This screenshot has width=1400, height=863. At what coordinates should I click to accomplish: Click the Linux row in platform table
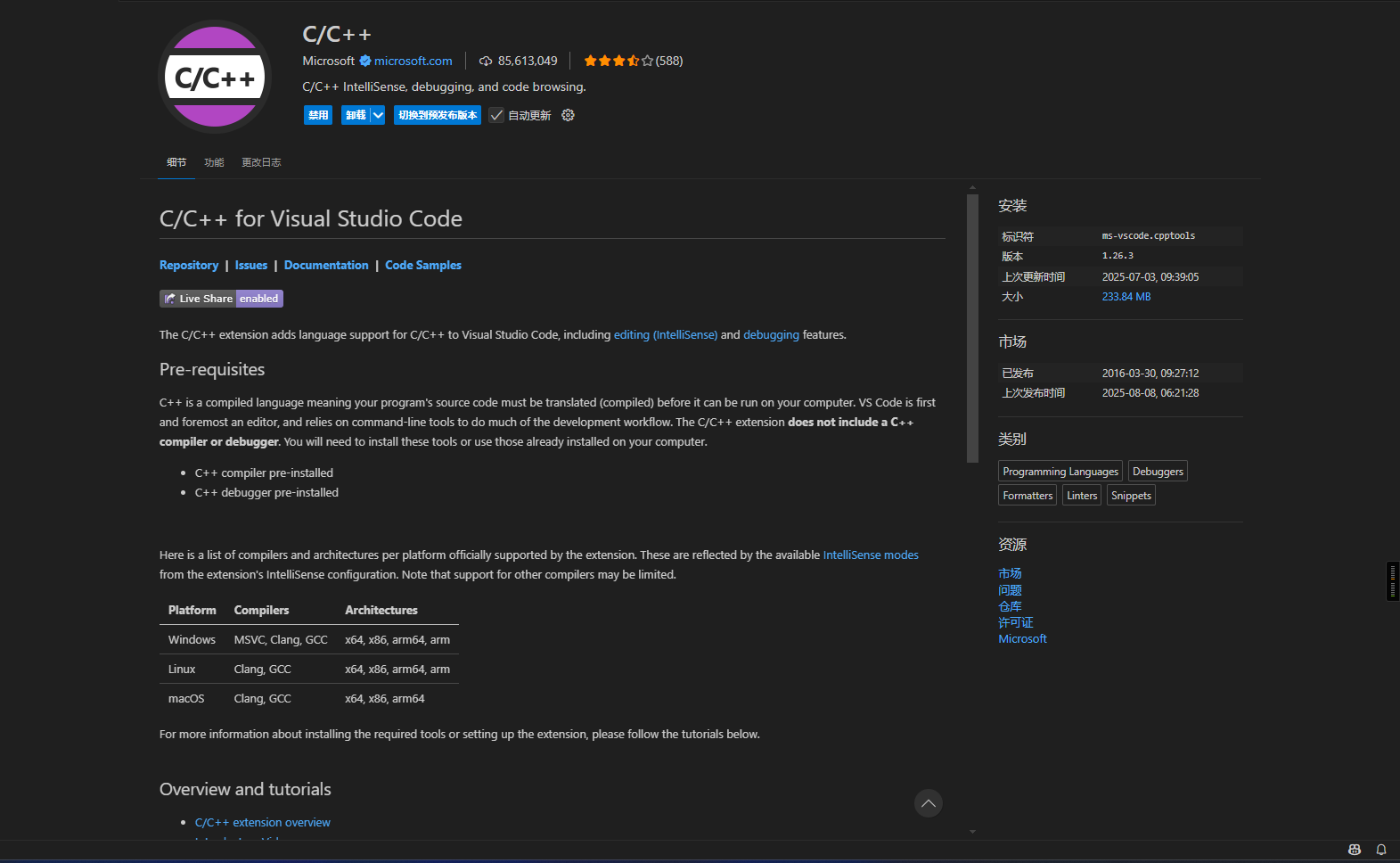coord(309,669)
